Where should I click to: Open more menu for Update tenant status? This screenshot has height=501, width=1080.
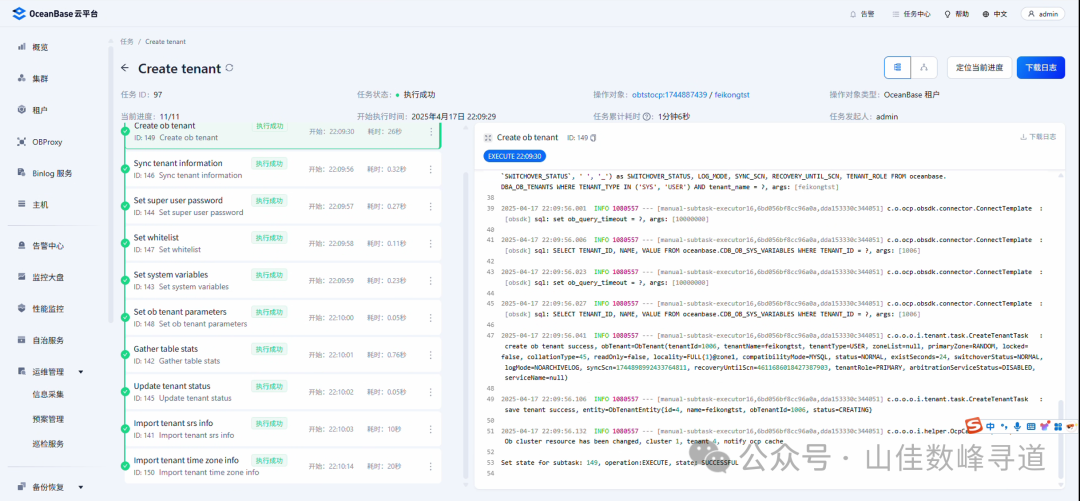431,392
